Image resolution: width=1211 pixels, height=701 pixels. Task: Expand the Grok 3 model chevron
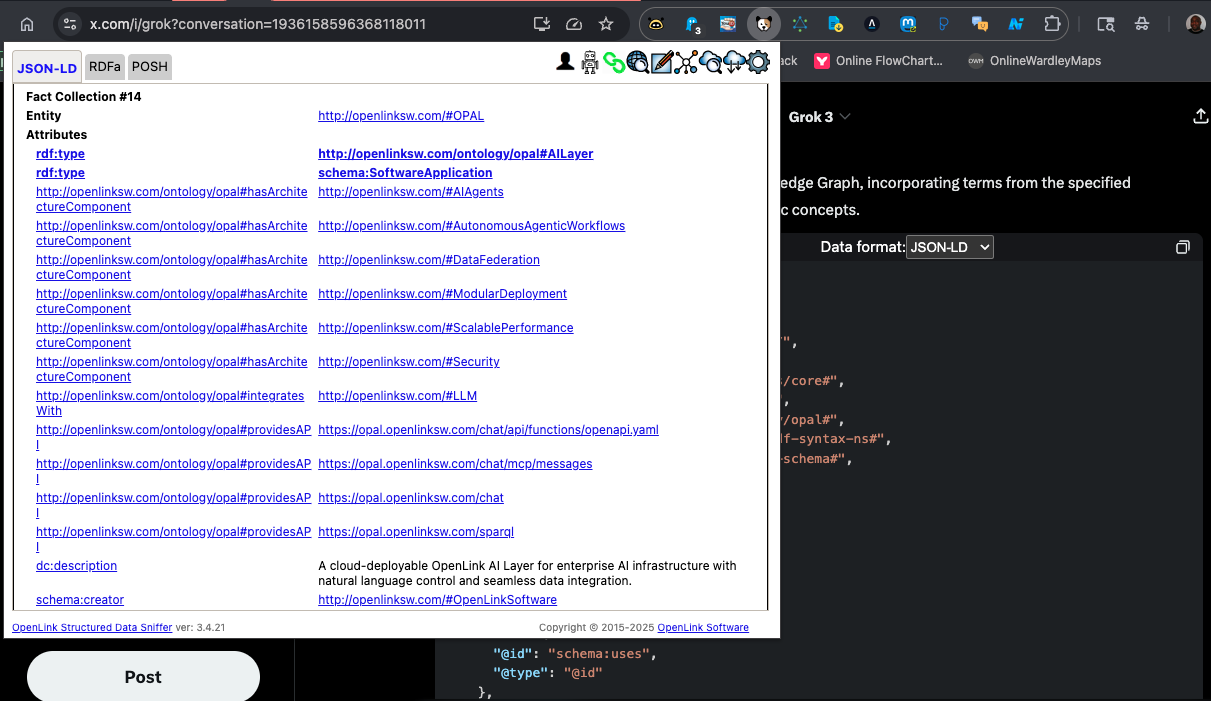(845, 117)
